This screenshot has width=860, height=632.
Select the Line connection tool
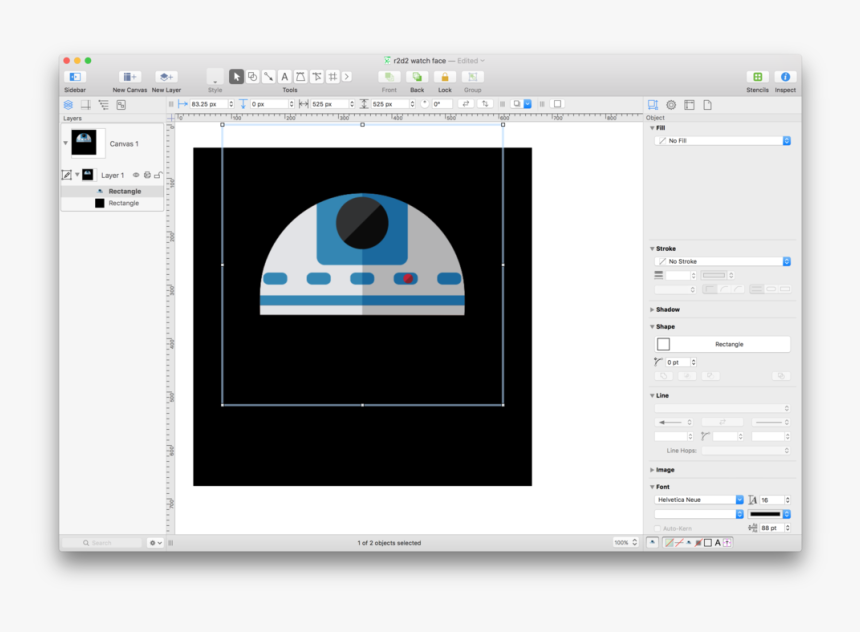[x=268, y=77]
